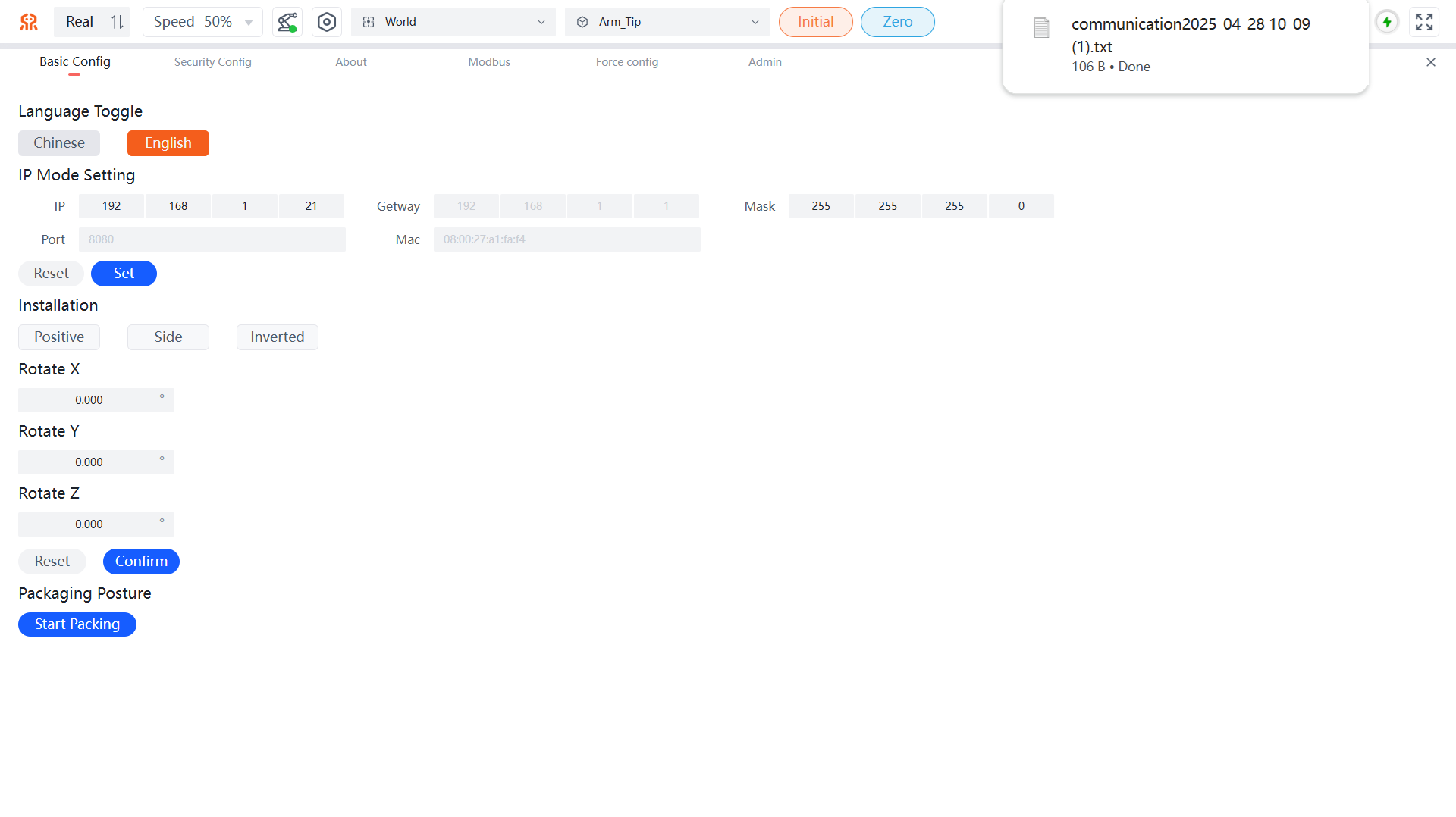This screenshot has height=817, width=1456.
Task: Select Inverted installation mode
Action: 277,337
